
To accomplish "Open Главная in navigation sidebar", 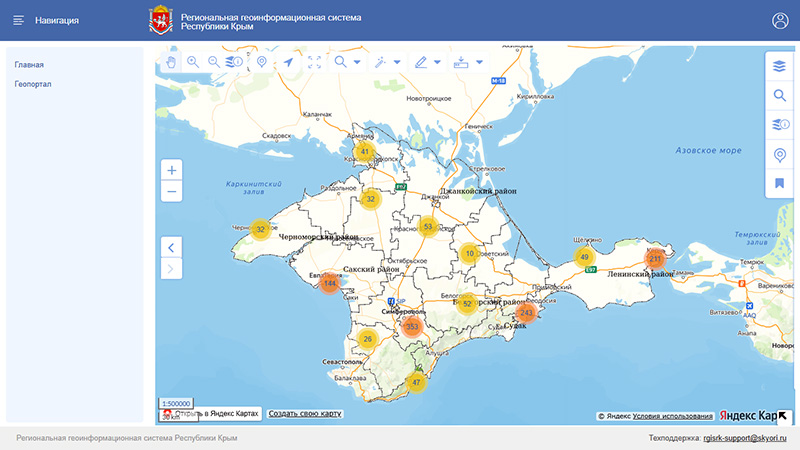I will [29, 65].
